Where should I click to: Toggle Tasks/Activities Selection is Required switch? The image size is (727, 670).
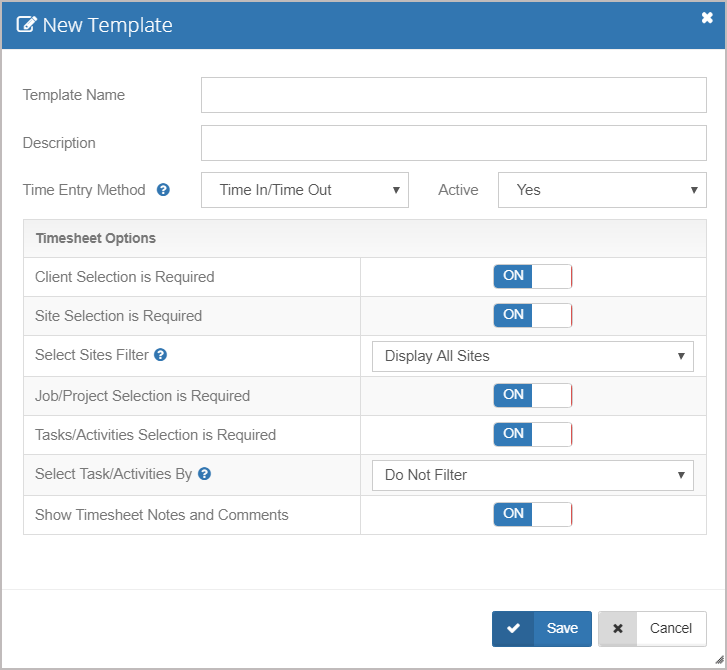point(532,435)
